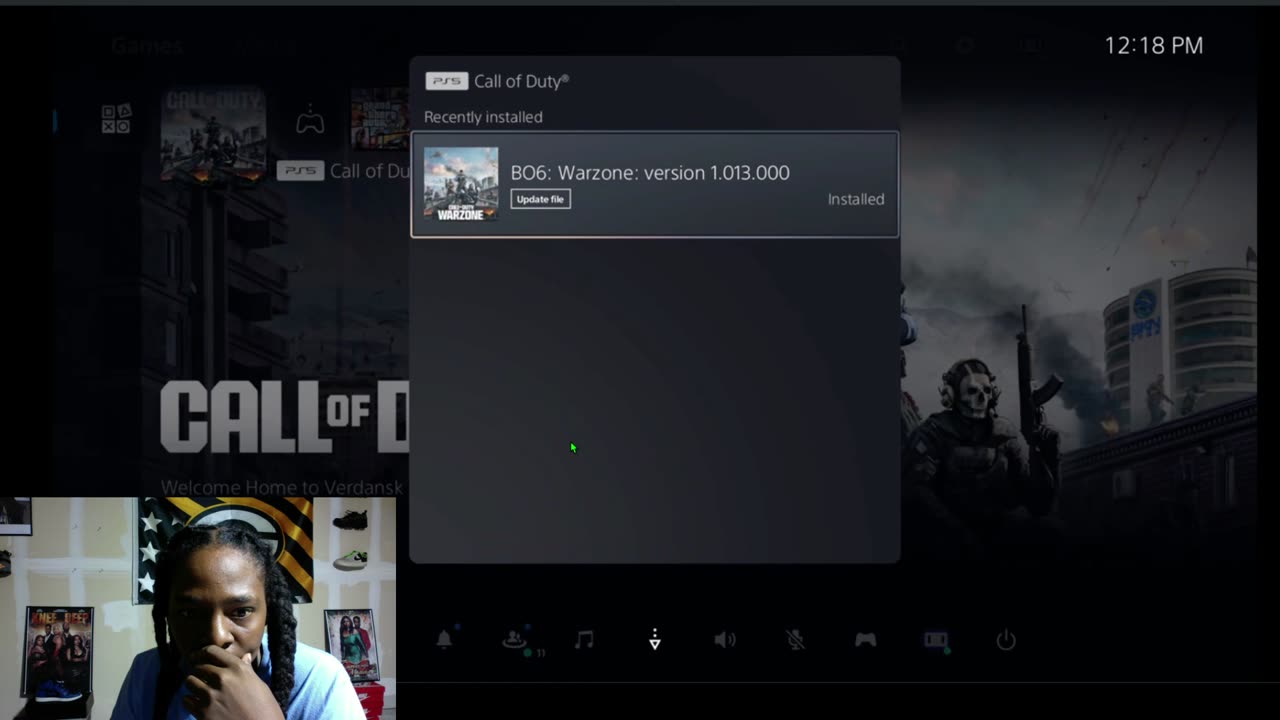The height and width of the screenshot is (720, 1280).
Task: Open the Notifications bell in control center
Action: tap(444, 640)
